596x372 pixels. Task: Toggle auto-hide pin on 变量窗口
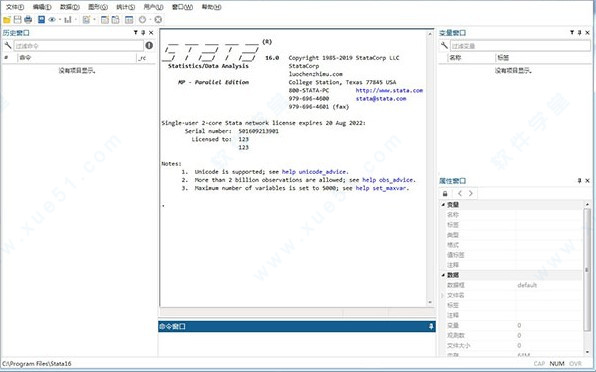(x=580, y=33)
